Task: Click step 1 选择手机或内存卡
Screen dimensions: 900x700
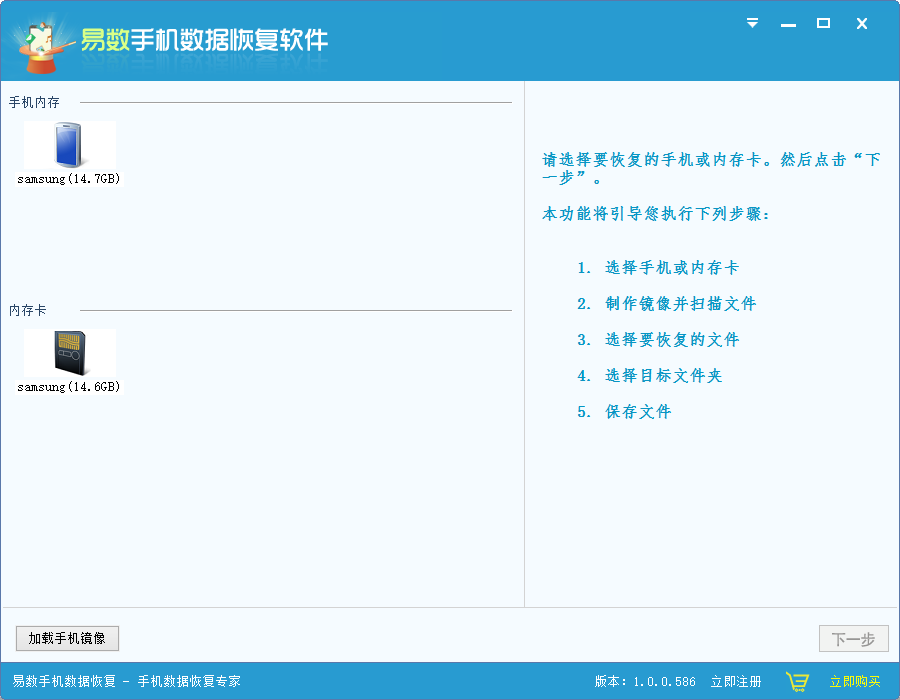Action: (x=660, y=267)
